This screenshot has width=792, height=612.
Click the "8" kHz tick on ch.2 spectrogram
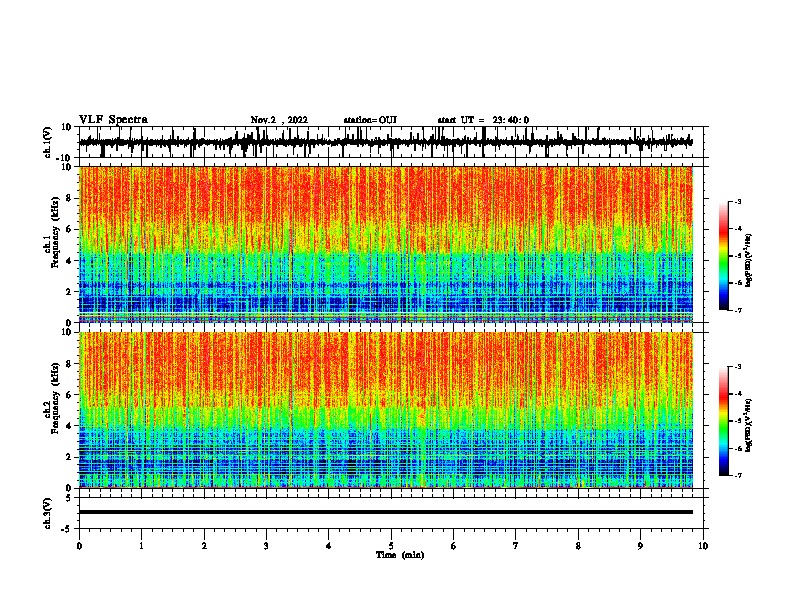tap(70, 364)
